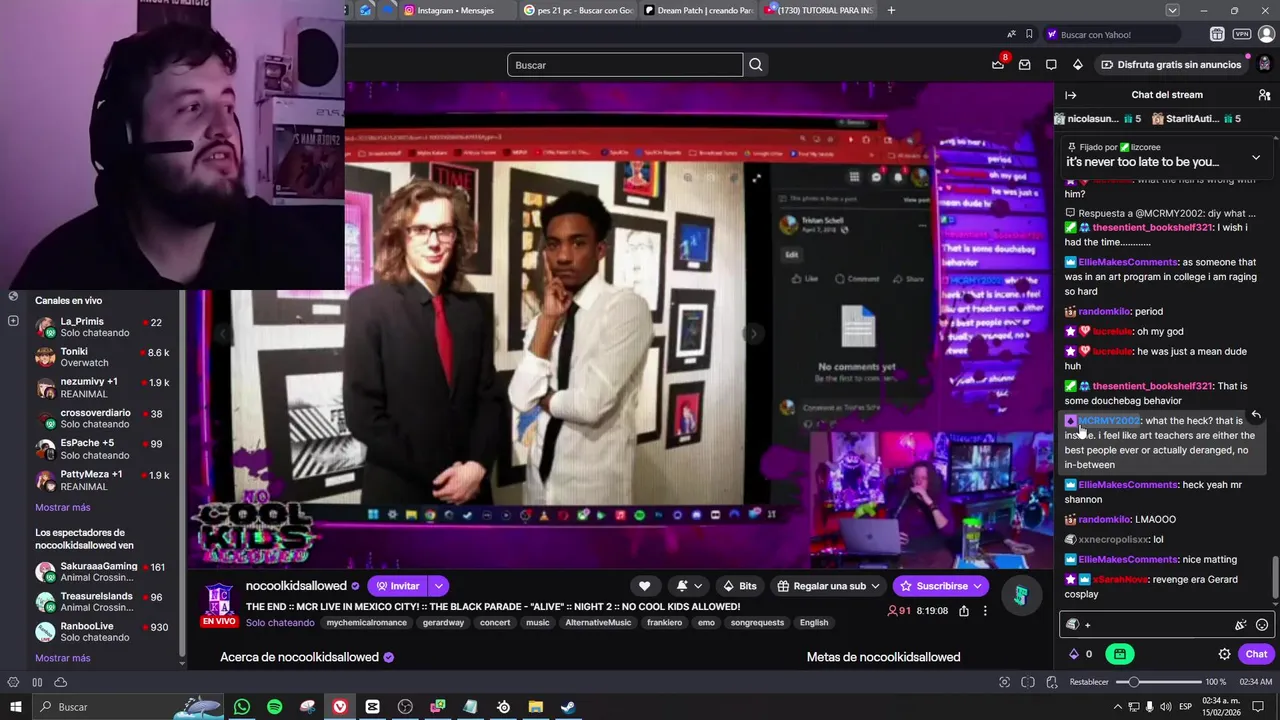The height and width of the screenshot is (720, 1280).
Task: Click the Bits button
Action: (x=740, y=586)
